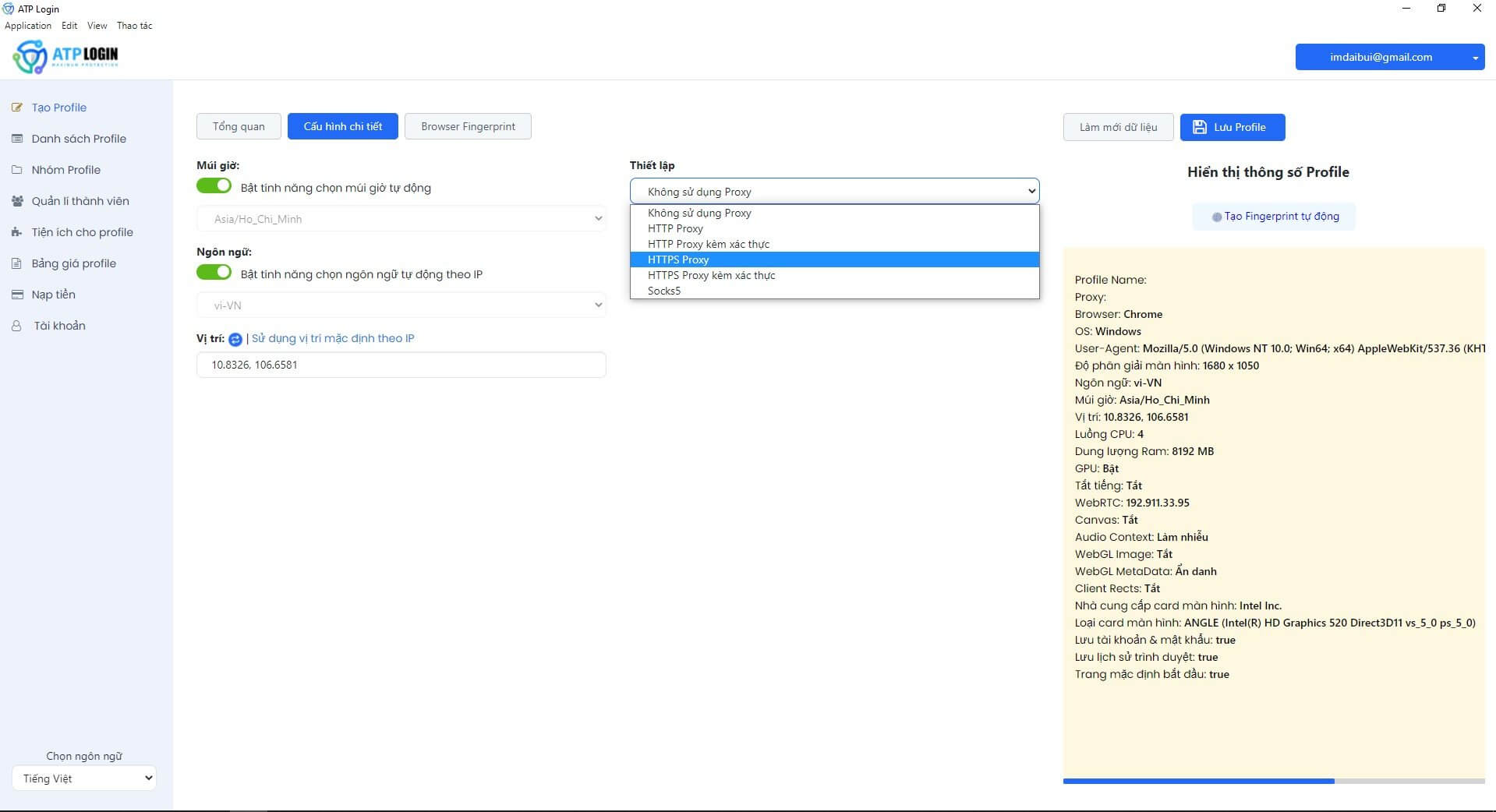Click the circle icon beside Tạo Fingerprint tự động

click(1217, 217)
